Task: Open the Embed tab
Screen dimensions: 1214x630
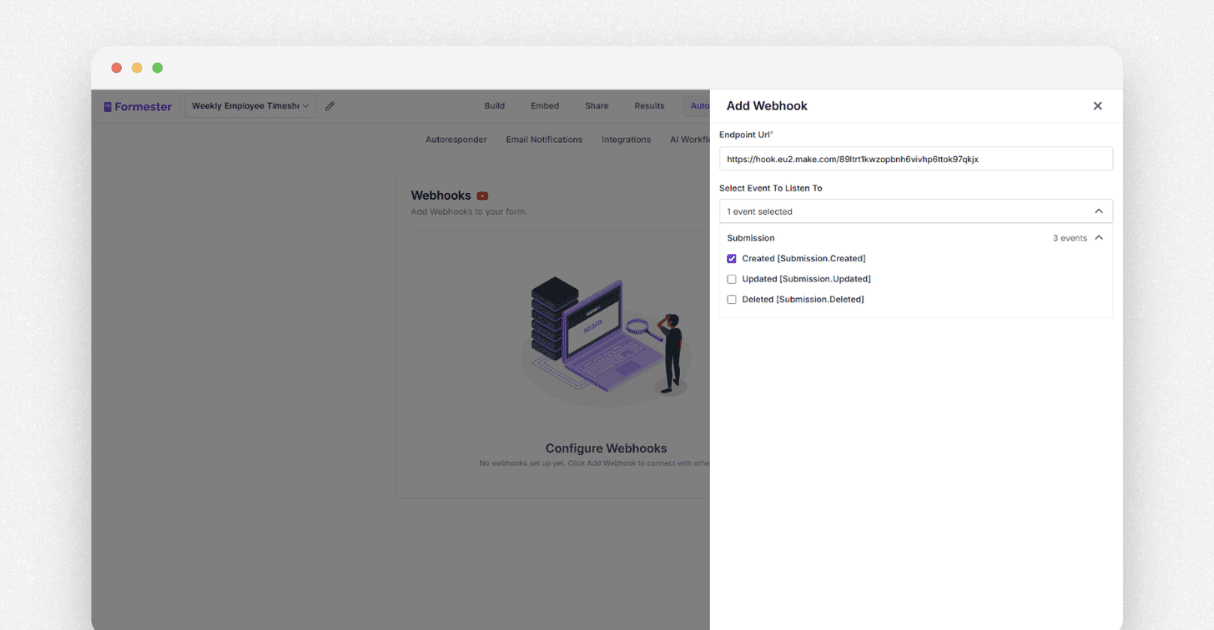Action: [544, 105]
